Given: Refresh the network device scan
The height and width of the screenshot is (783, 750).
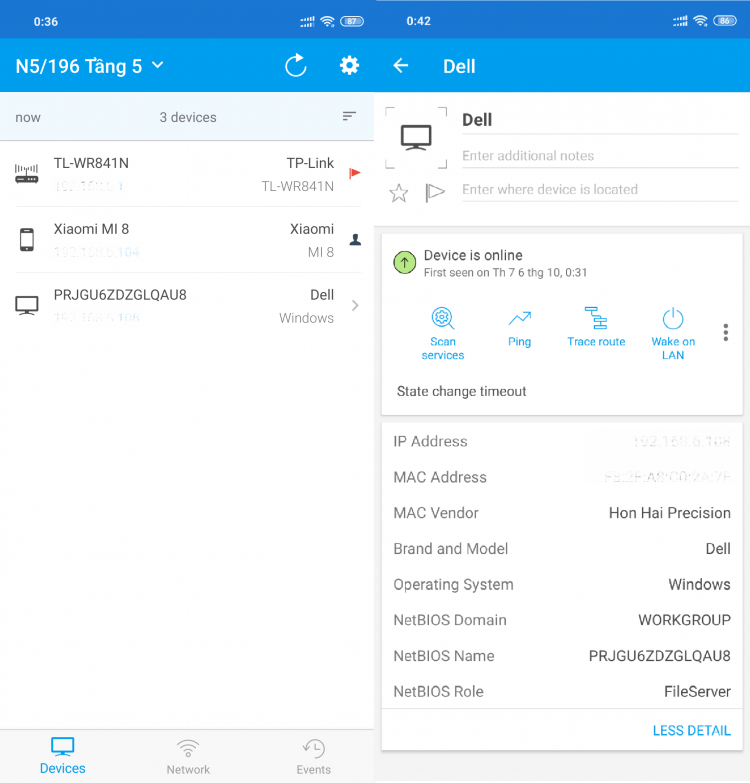Looking at the screenshot, I should point(296,65).
